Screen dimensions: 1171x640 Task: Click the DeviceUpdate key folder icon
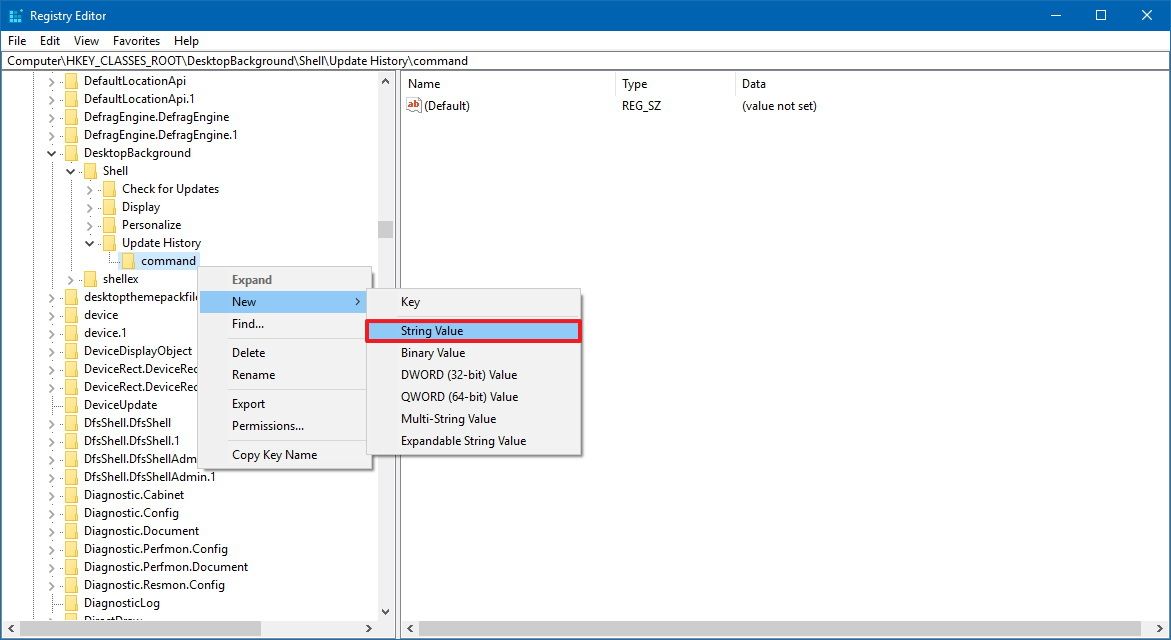pos(72,405)
